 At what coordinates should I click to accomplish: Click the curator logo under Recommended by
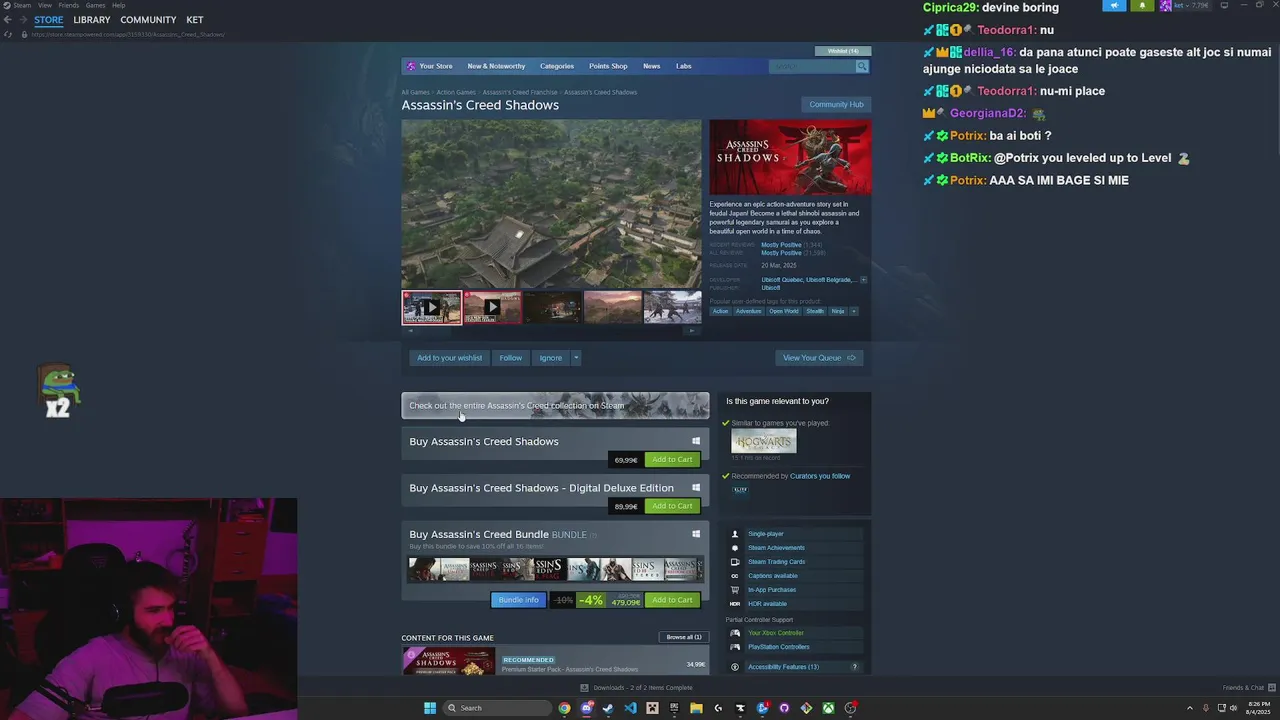point(740,490)
